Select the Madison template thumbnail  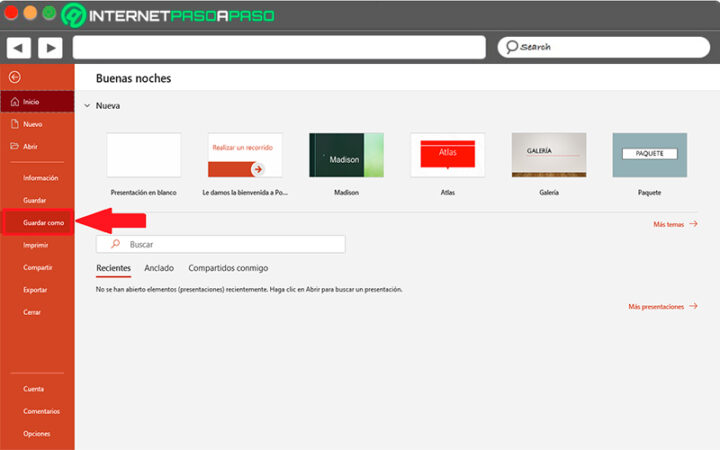(x=346, y=155)
